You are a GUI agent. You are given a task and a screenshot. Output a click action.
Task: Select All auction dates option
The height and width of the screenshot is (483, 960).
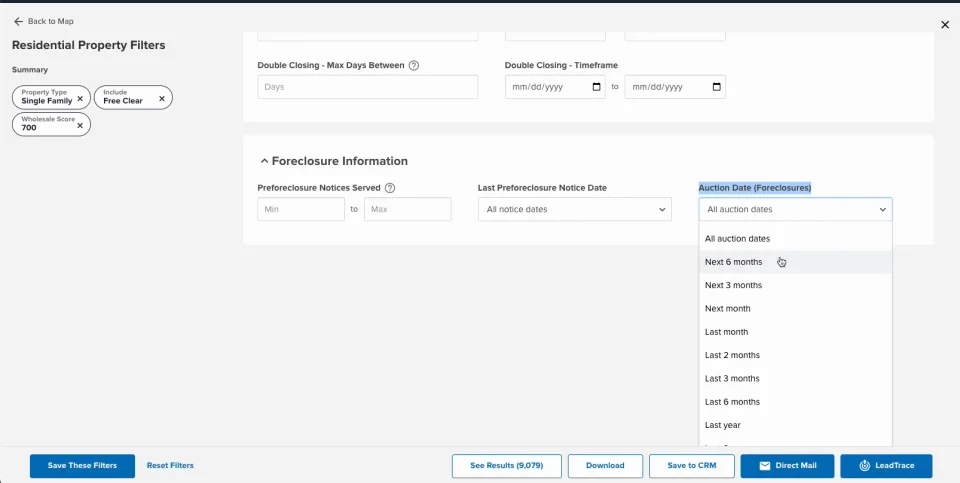coord(795,239)
